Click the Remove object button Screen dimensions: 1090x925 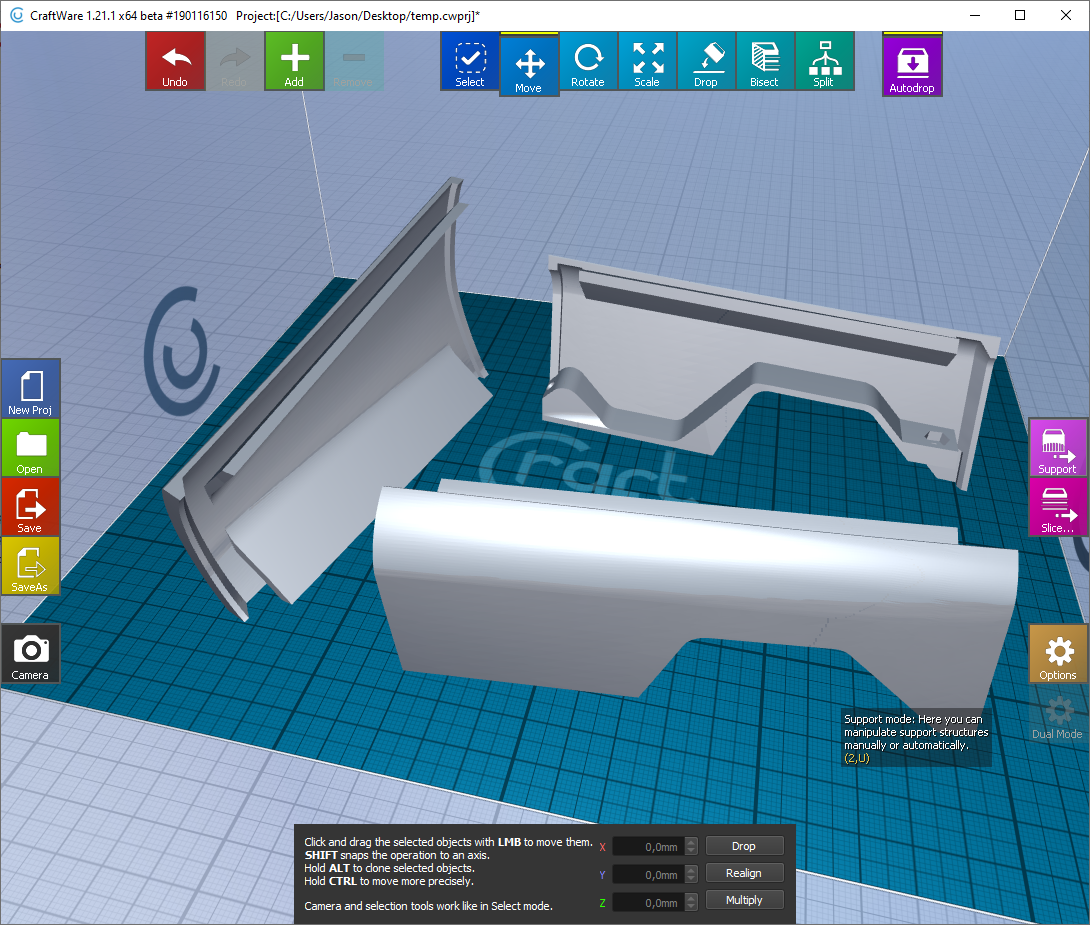click(353, 61)
